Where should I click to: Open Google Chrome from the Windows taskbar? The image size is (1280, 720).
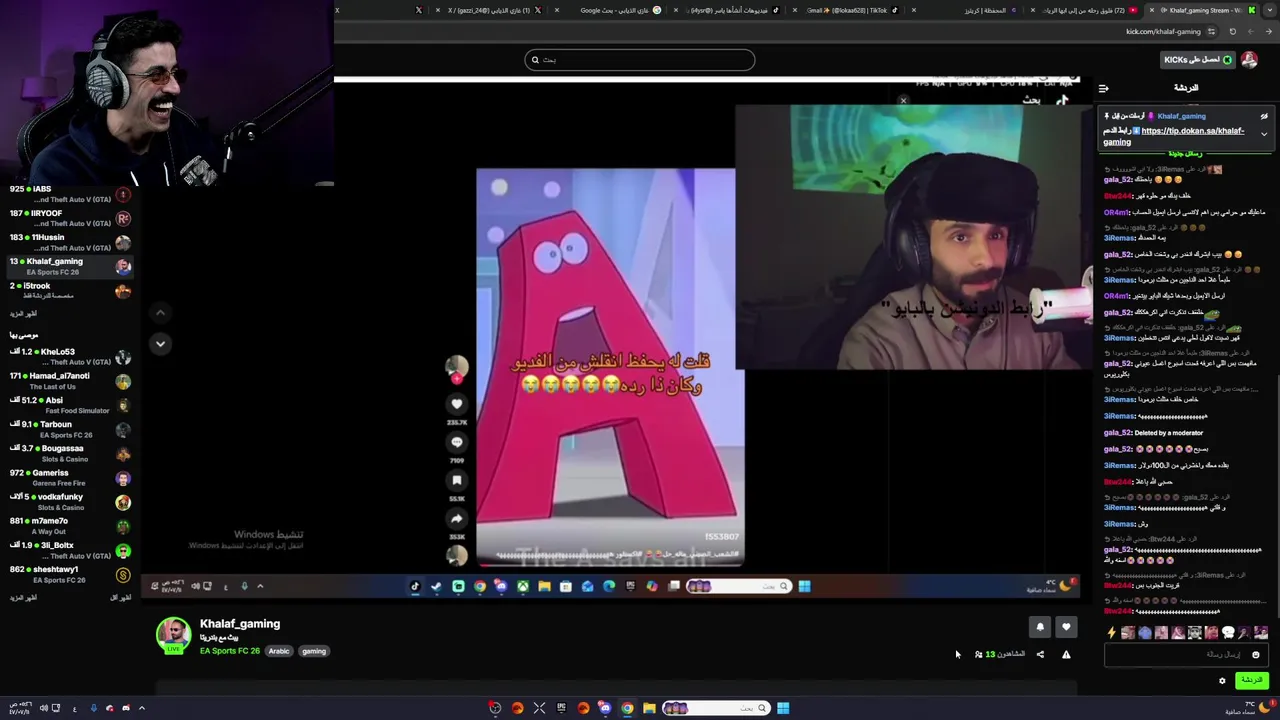tap(627, 708)
